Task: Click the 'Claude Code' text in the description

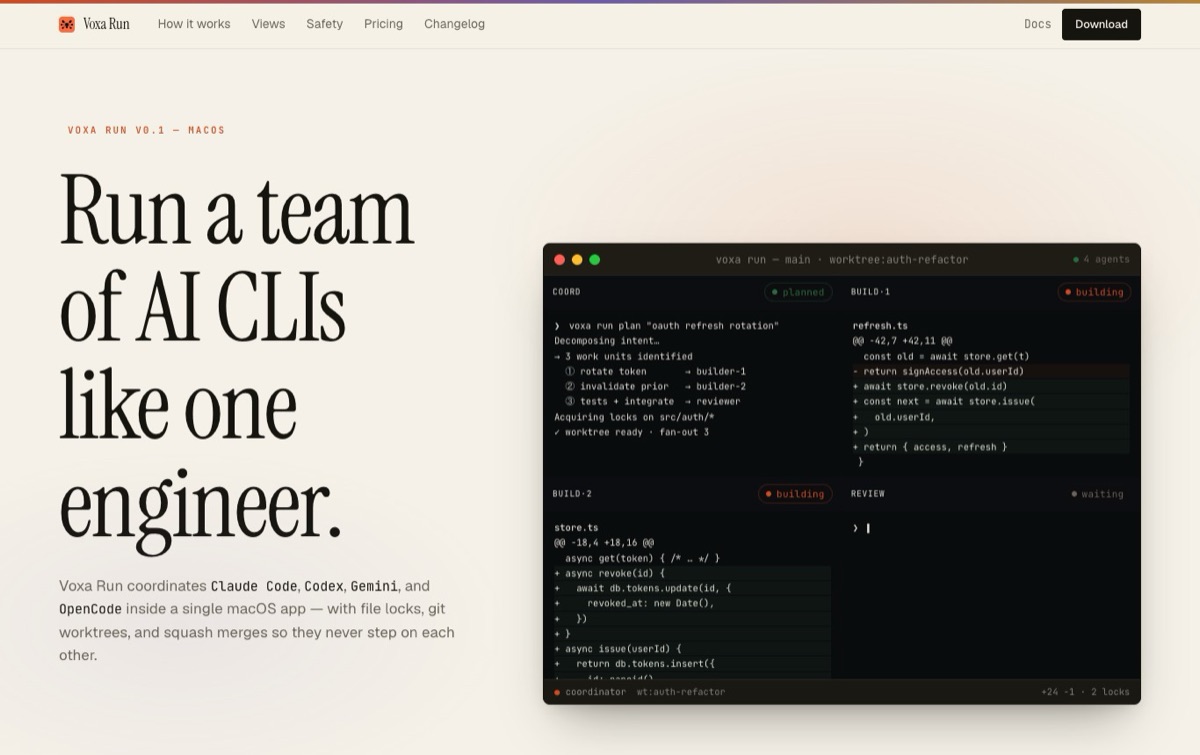Action: pos(254,586)
